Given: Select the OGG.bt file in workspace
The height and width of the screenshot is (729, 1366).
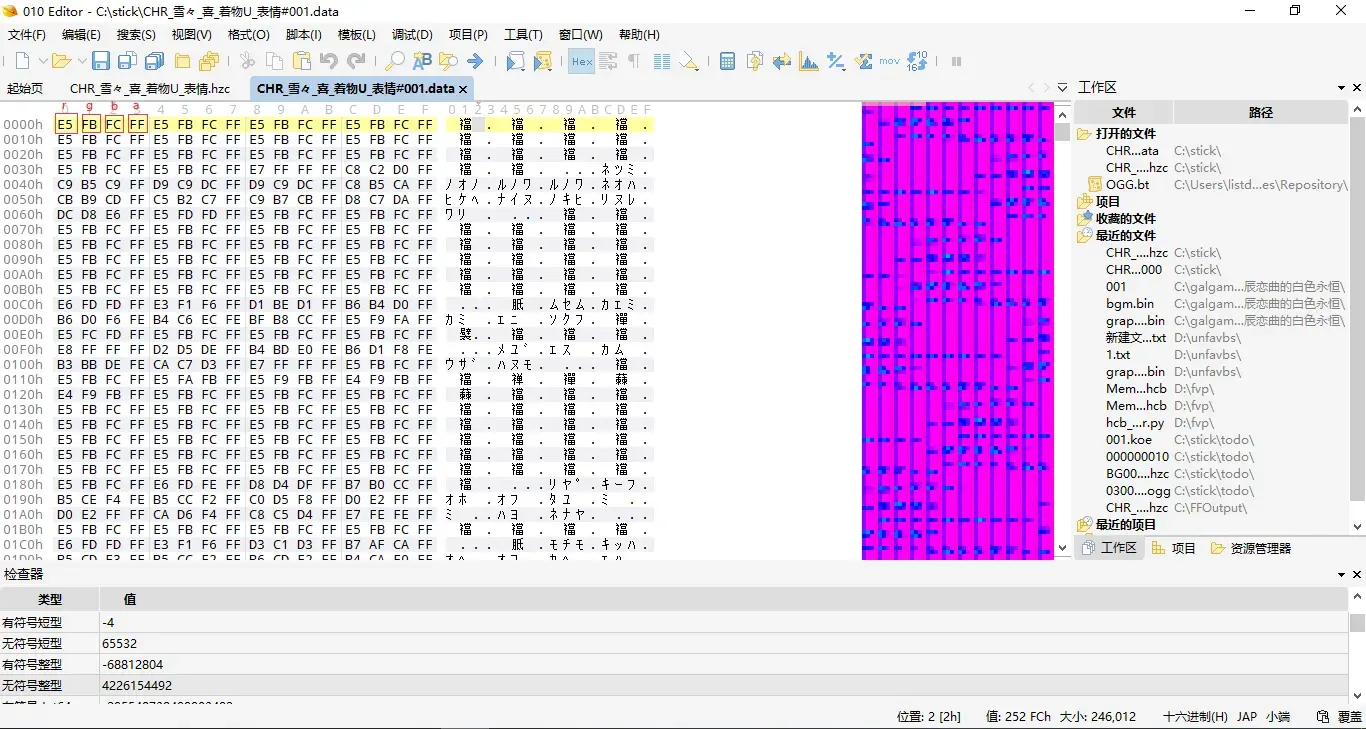Looking at the screenshot, I should (x=1127, y=184).
